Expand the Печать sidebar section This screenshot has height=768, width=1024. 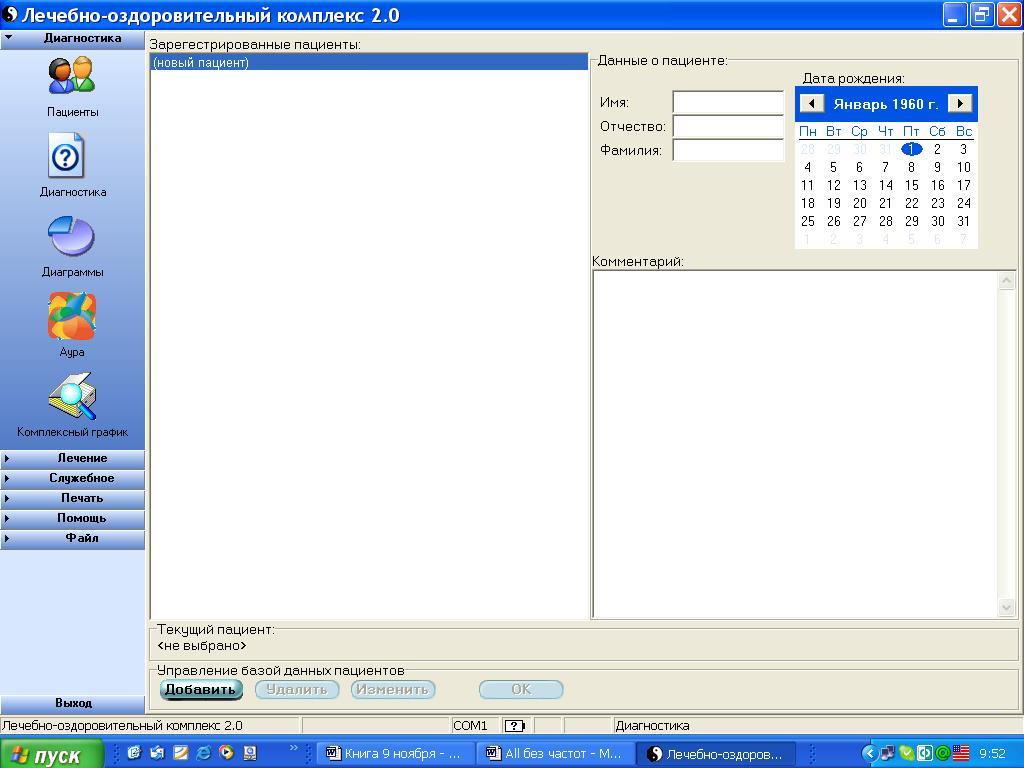(x=73, y=498)
